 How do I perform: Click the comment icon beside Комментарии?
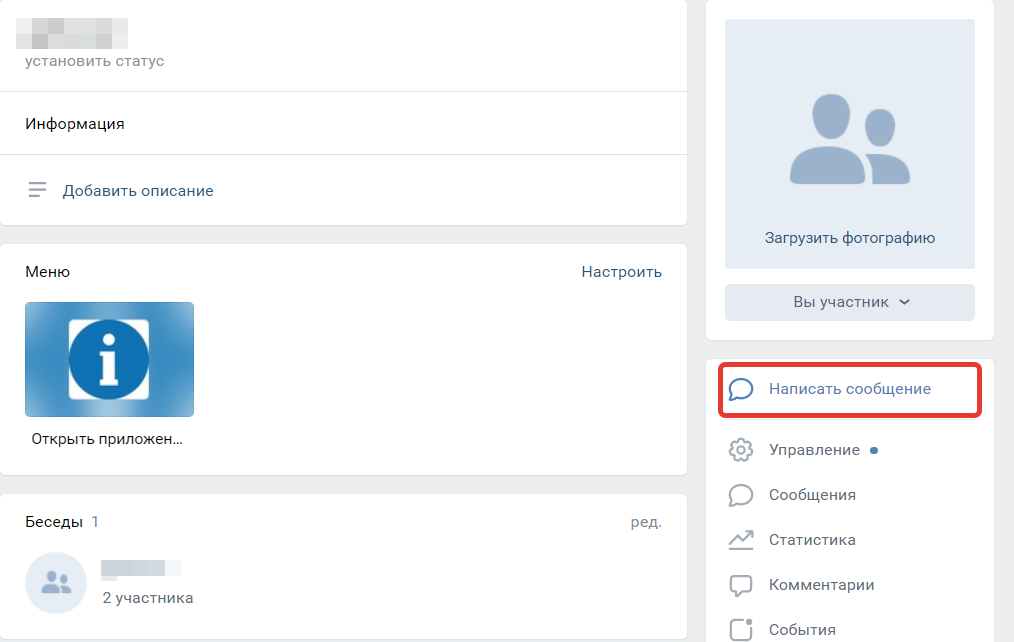pos(741,585)
